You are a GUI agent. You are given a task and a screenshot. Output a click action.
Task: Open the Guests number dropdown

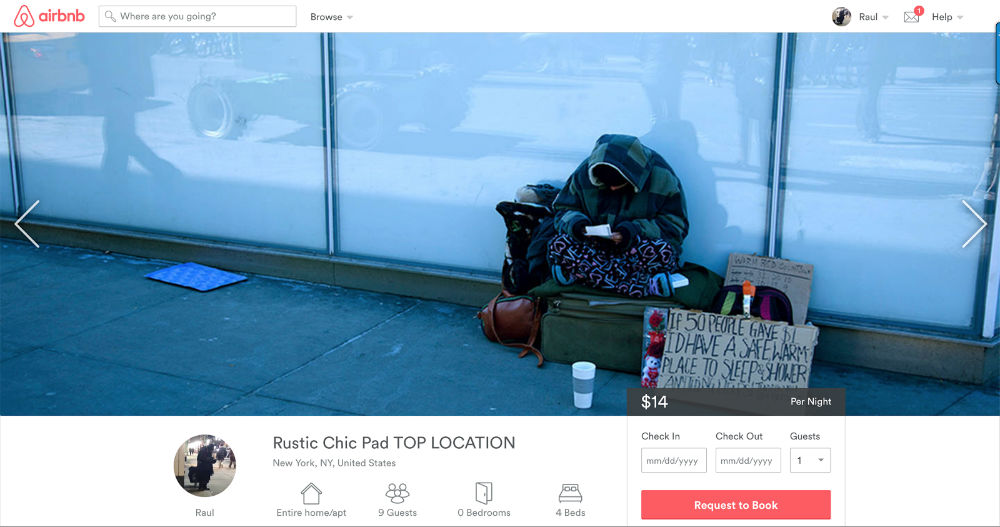pos(810,461)
